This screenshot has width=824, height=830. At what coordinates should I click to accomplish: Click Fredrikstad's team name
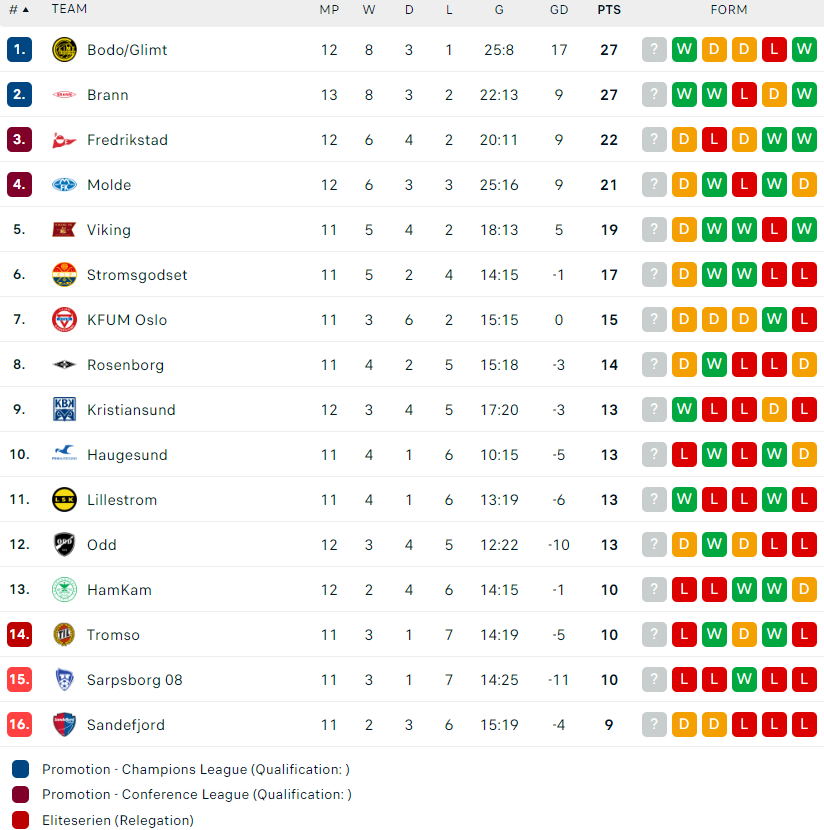point(128,140)
